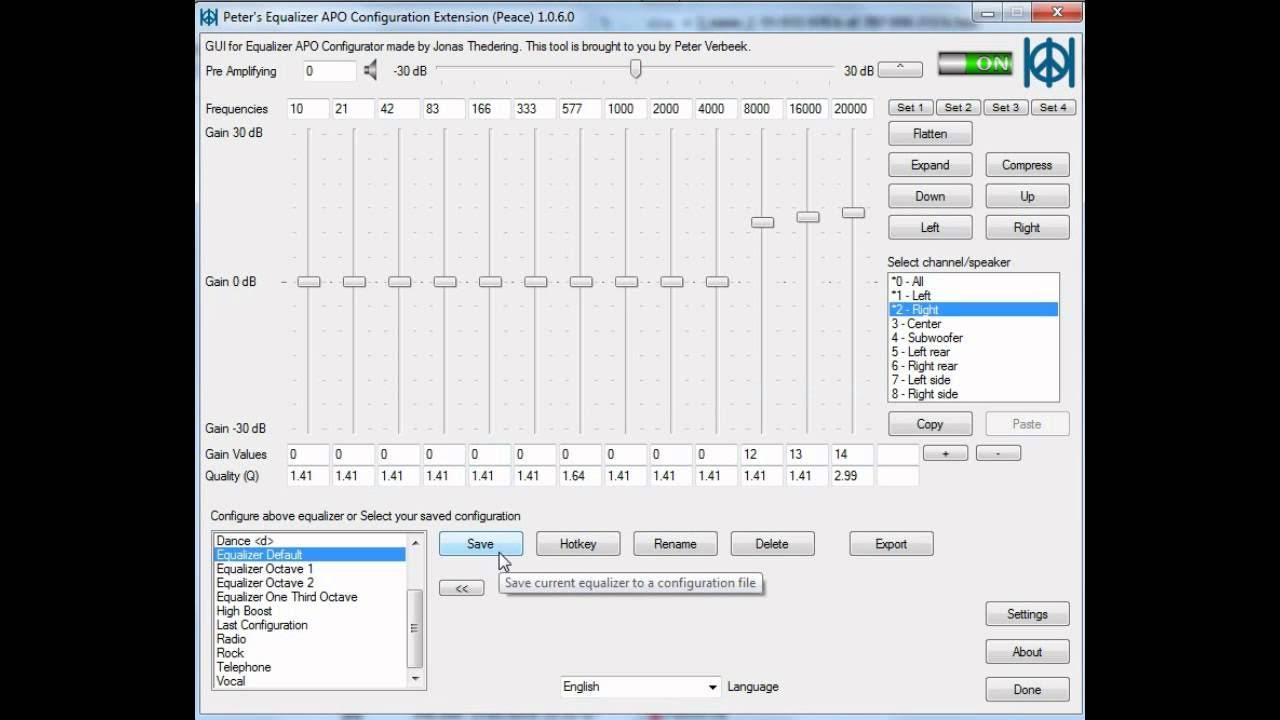Switch the green equalizer power toggle off
The height and width of the screenshot is (720, 1280).
click(x=975, y=63)
